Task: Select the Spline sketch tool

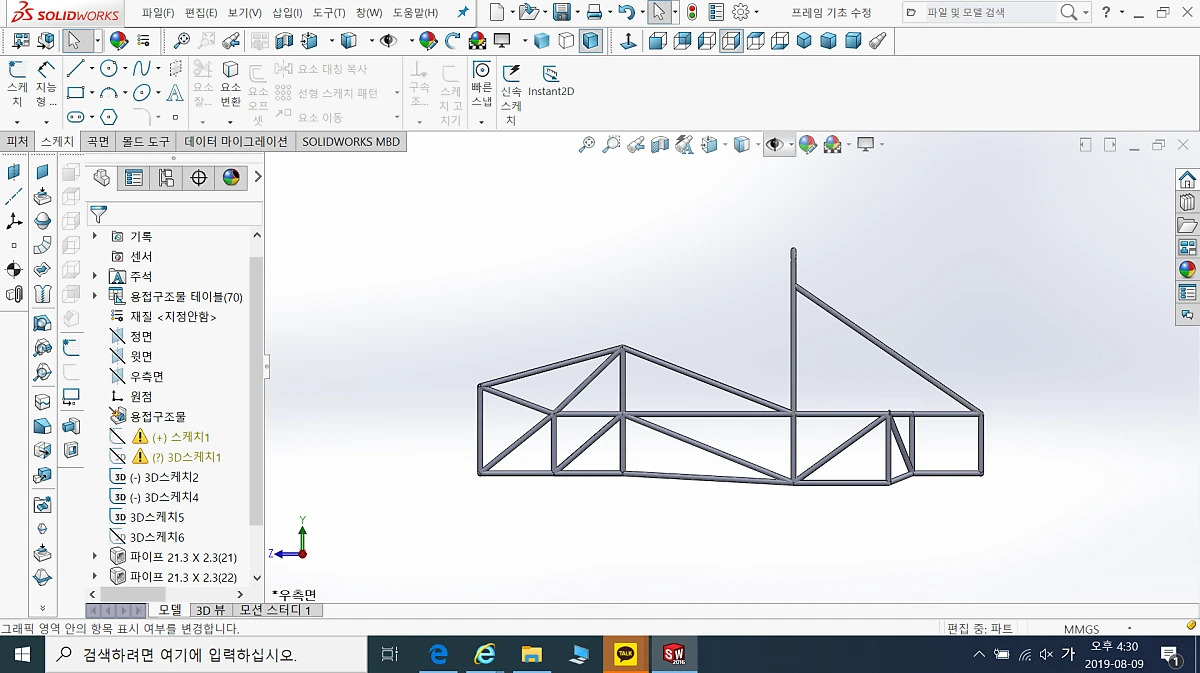Action: pos(141,69)
